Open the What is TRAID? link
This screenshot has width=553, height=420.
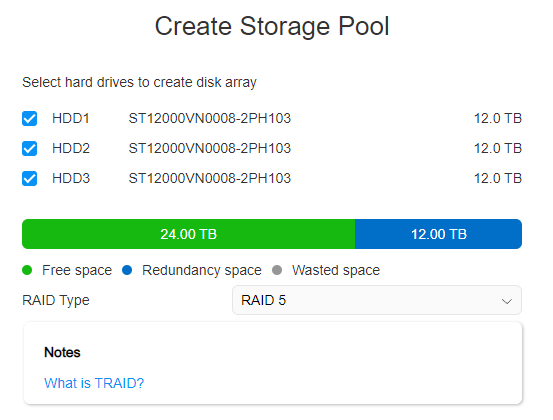(94, 383)
